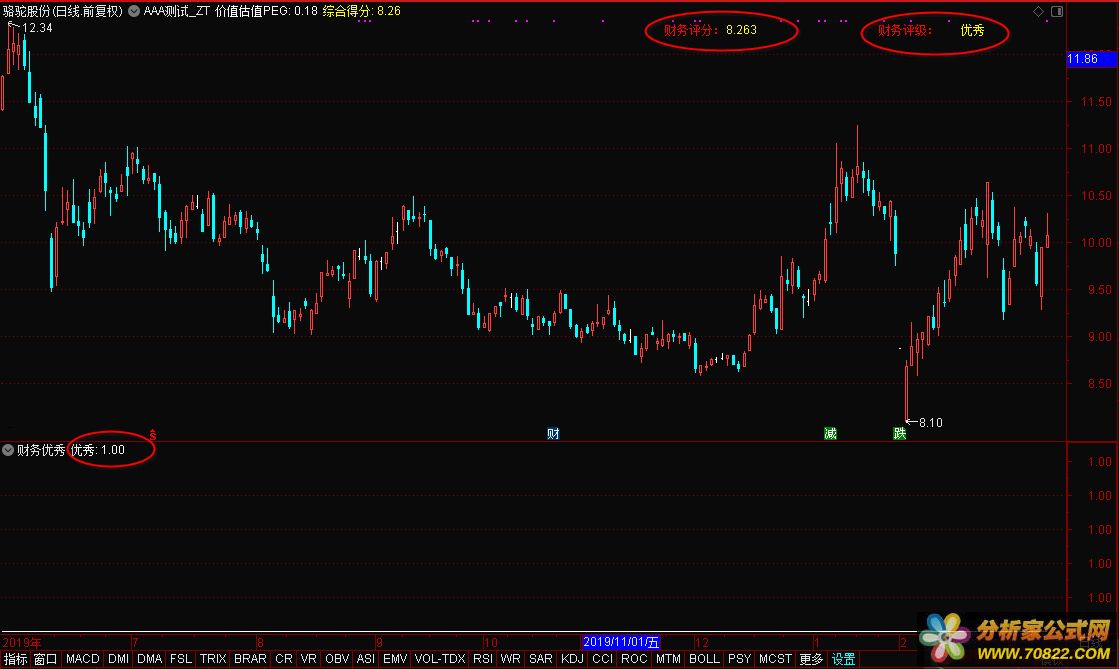Click the 价值估值PEG: 0.18 readout
This screenshot has height=669, width=1119.
pyautogui.click(x=266, y=11)
